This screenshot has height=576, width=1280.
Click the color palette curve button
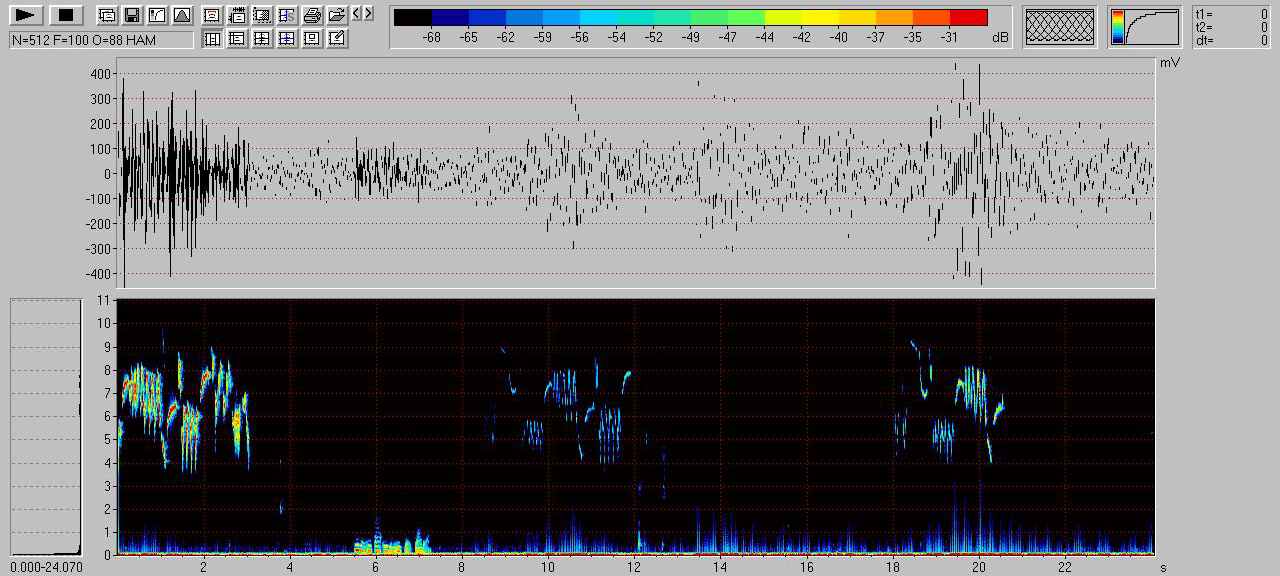click(1144, 27)
